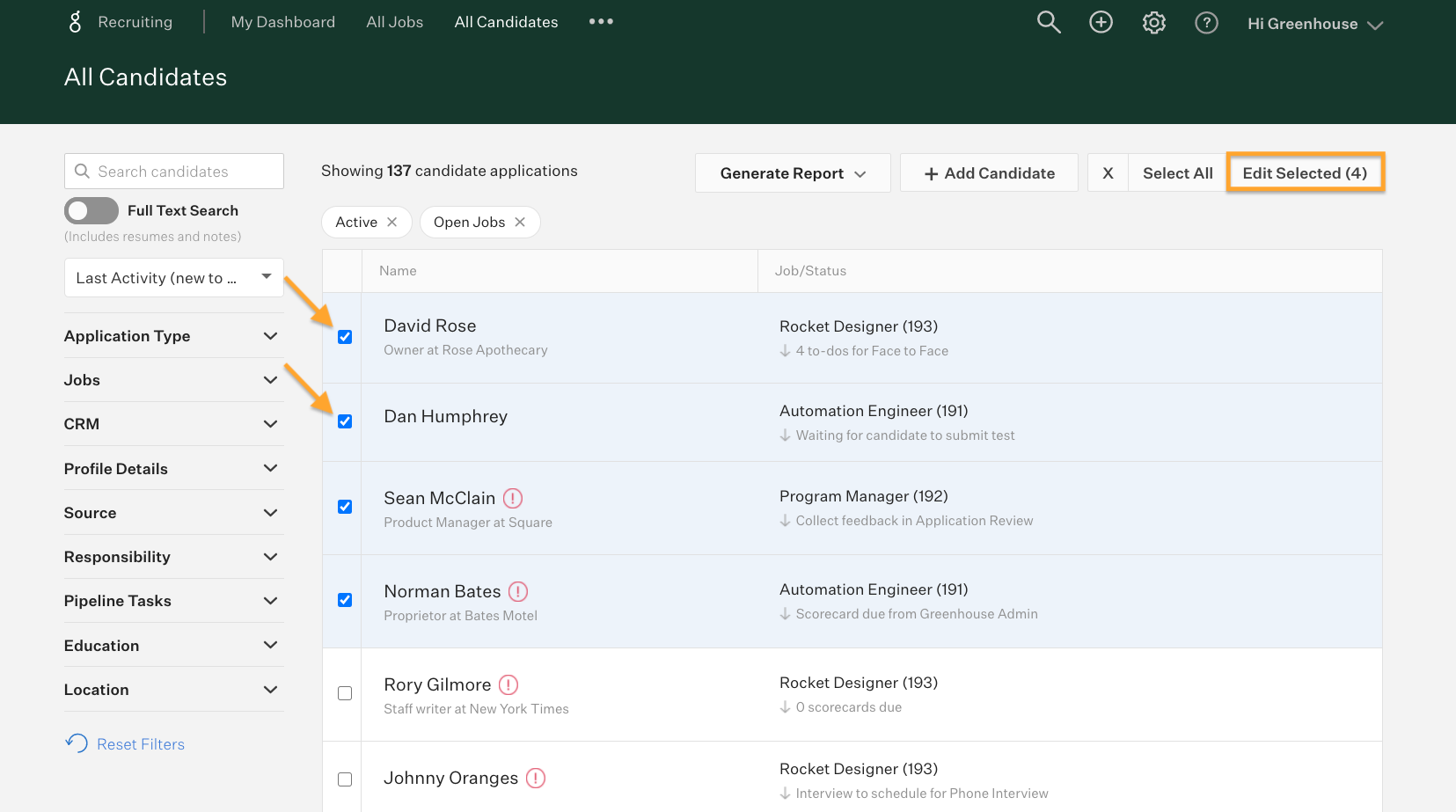Open the three-dot more navigation menu
The image size is (1456, 812).
[x=601, y=21]
